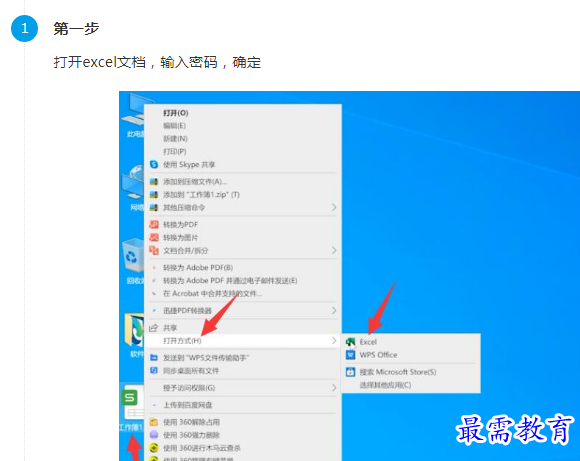The height and width of the screenshot is (461, 580).
Task: Click the 360 shredder icon beside 使用 360强力删除
Action: click(x=154, y=435)
